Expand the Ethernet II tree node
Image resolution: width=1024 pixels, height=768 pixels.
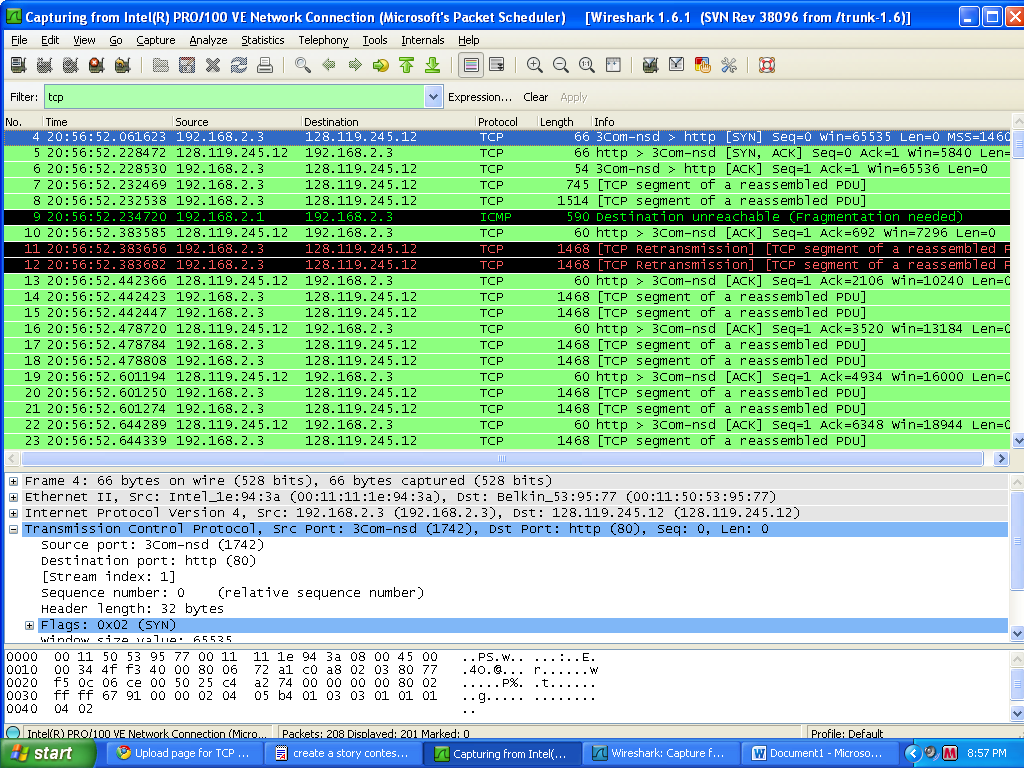coord(13,497)
